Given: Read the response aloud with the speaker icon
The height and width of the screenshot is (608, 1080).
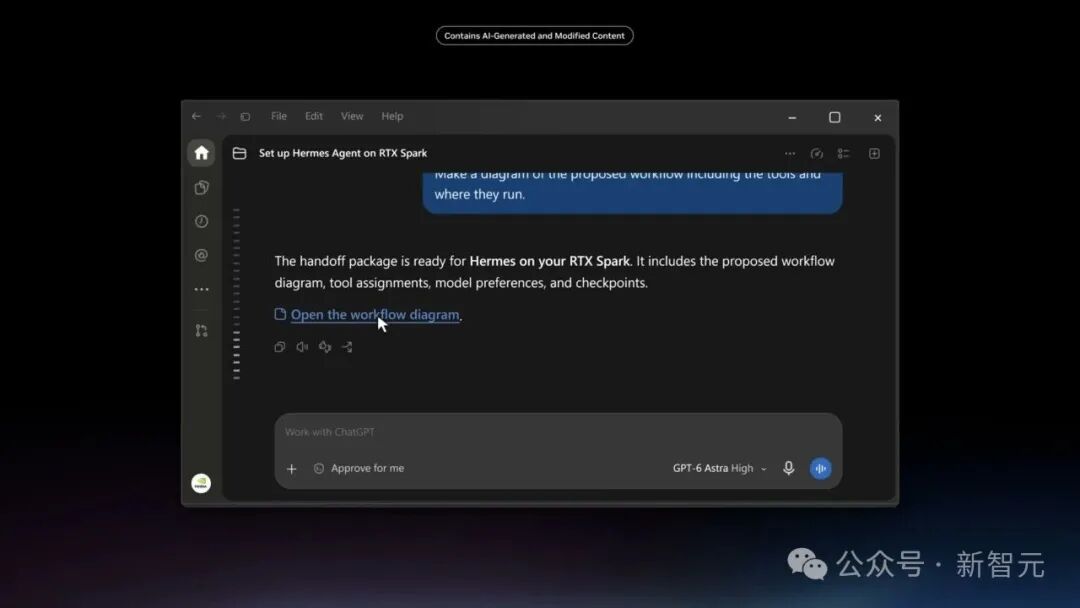Looking at the screenshot, I should [302, 347].
